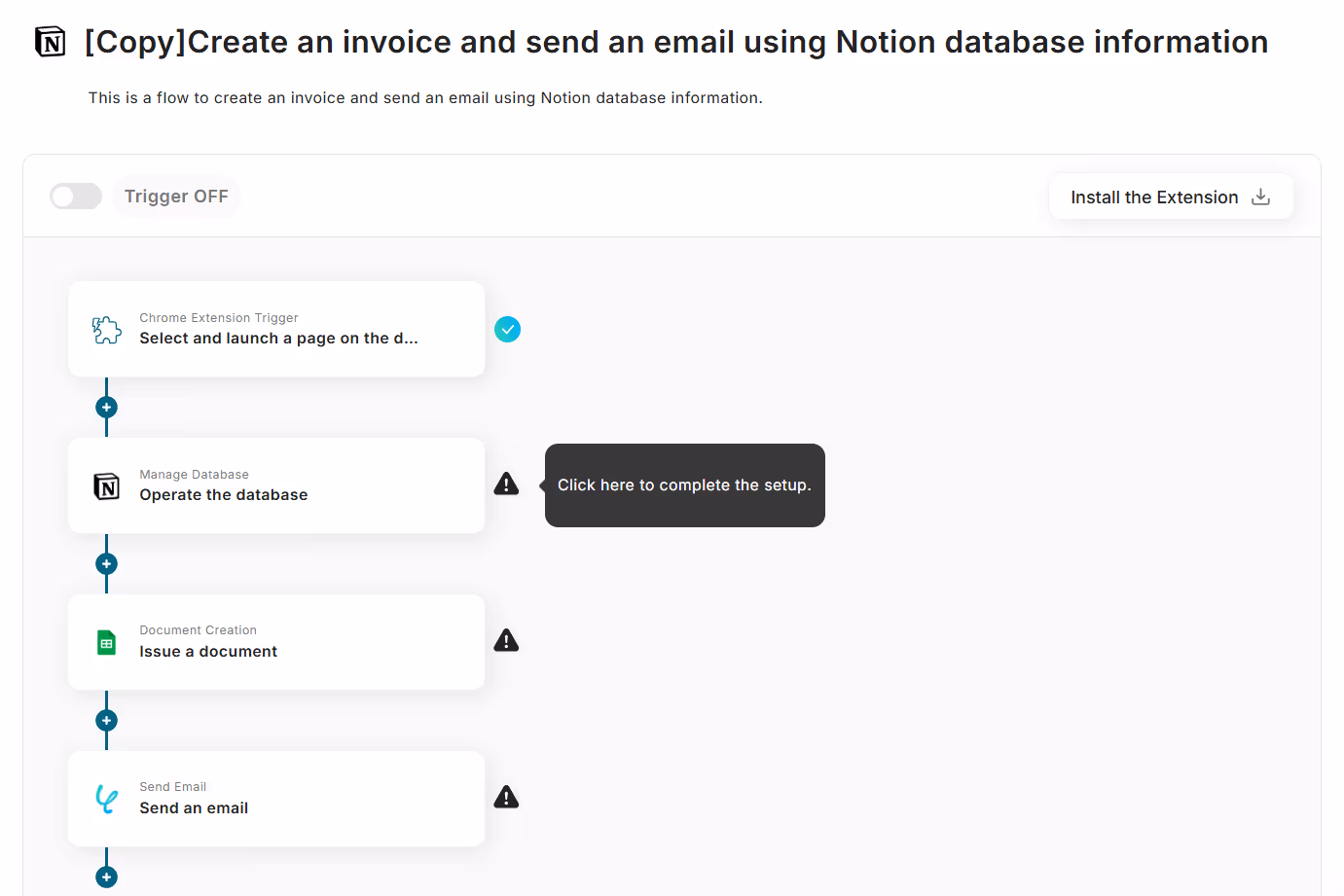Viewport: 1344px width, 896px height.
Task: Click the Notion icon in Manage Database step
Action: (x=107, y=486)
